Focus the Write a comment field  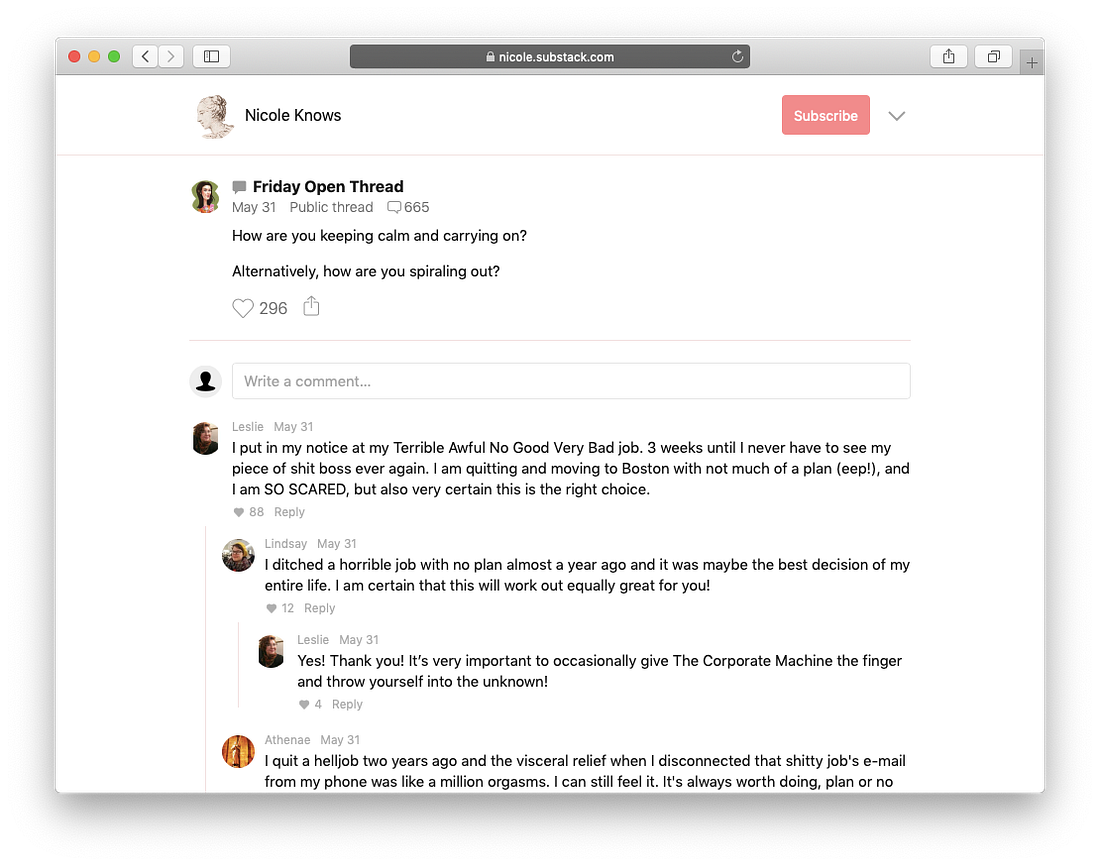coord(571,381)
